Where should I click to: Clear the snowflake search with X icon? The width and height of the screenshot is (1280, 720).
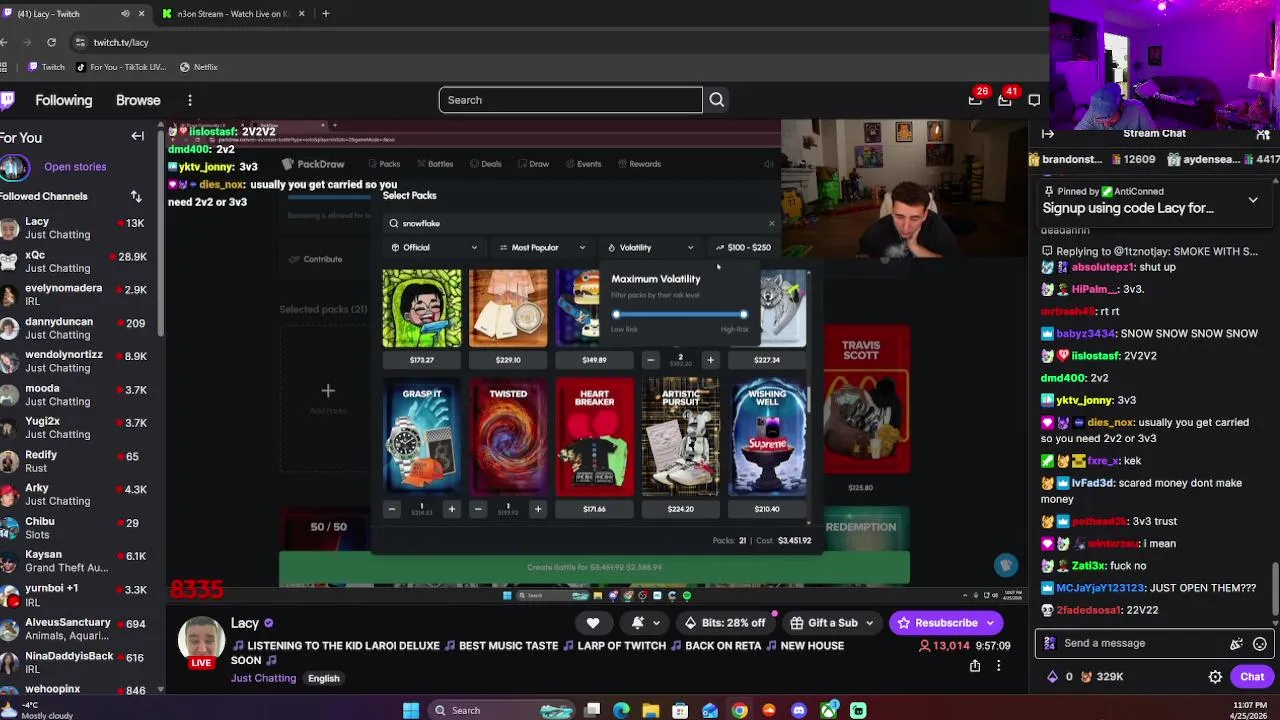tap(772, 223)
